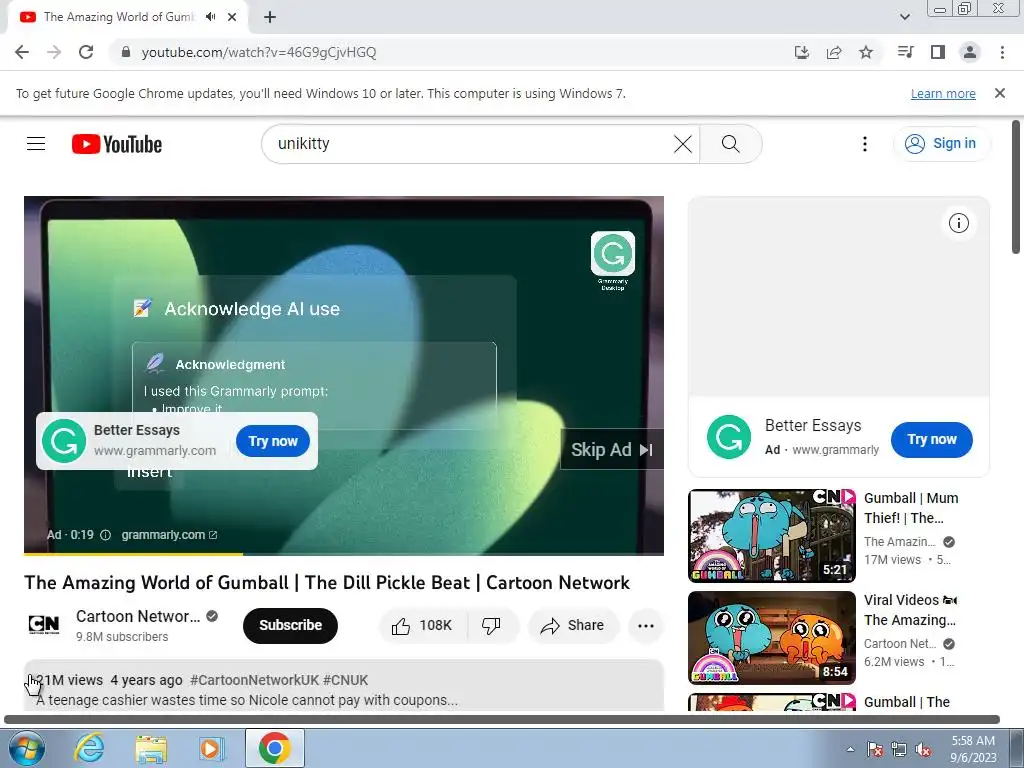Expand the video description box
Viewport: 1024px width, 768px height.
pos(344,686)
